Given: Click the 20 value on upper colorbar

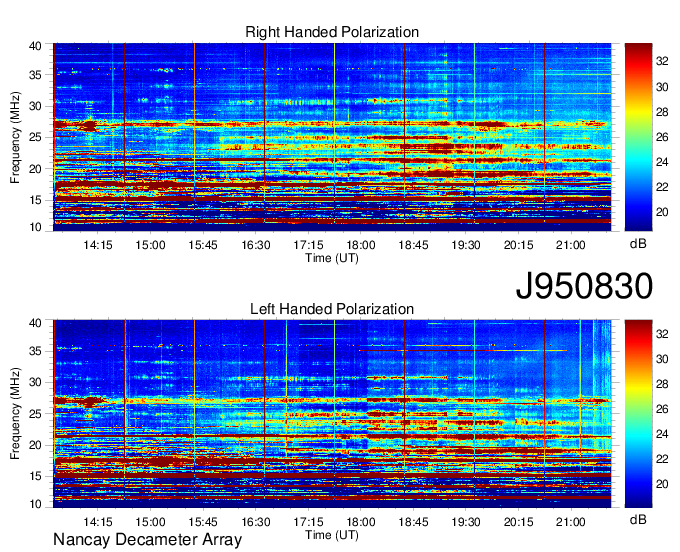Looking at the screenshot, I should [662, 212].
